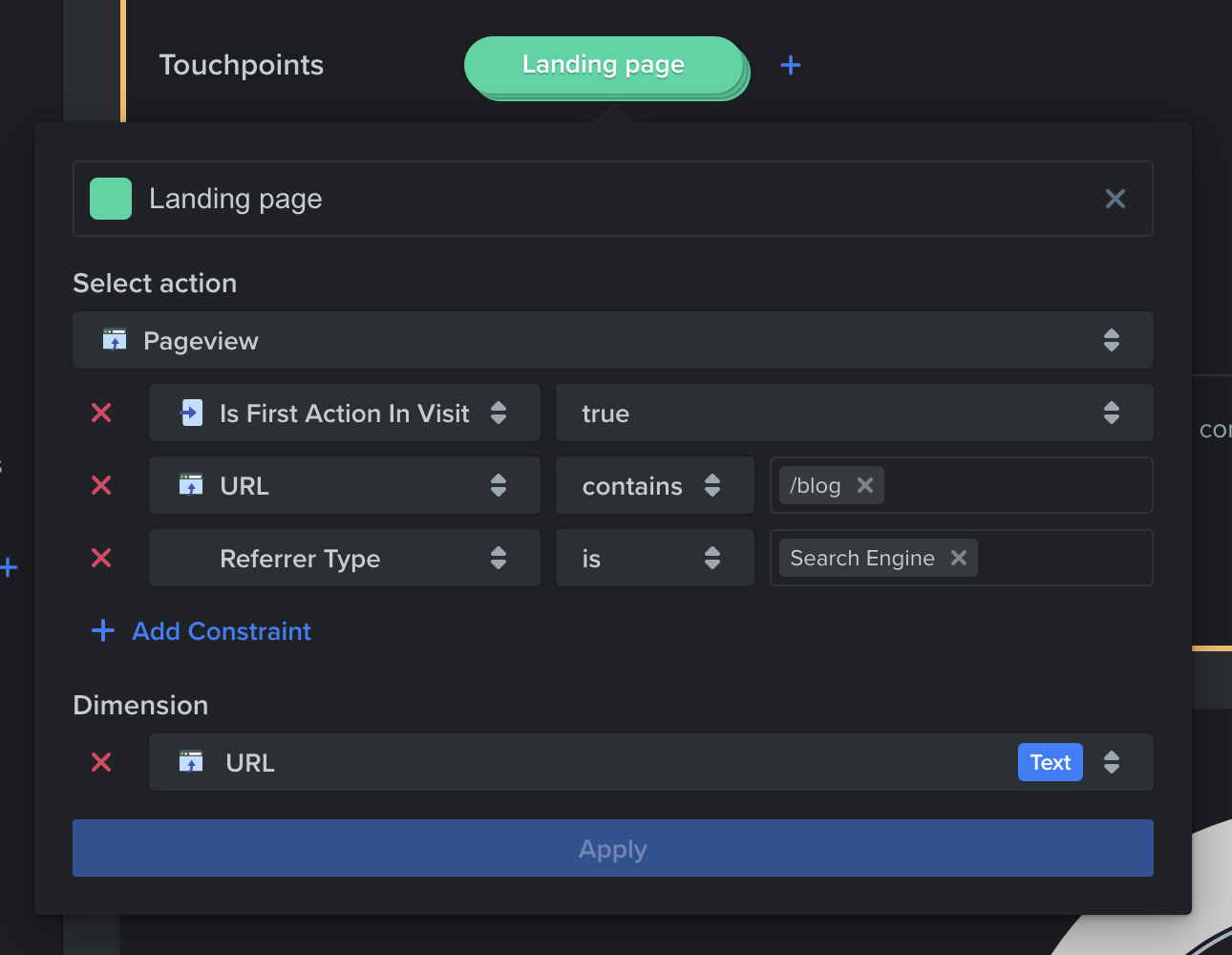The height and width of the screenshot is (955, 1232).
Task: Click the true dropdown stepper arrows
Action: click(1112, 413)
